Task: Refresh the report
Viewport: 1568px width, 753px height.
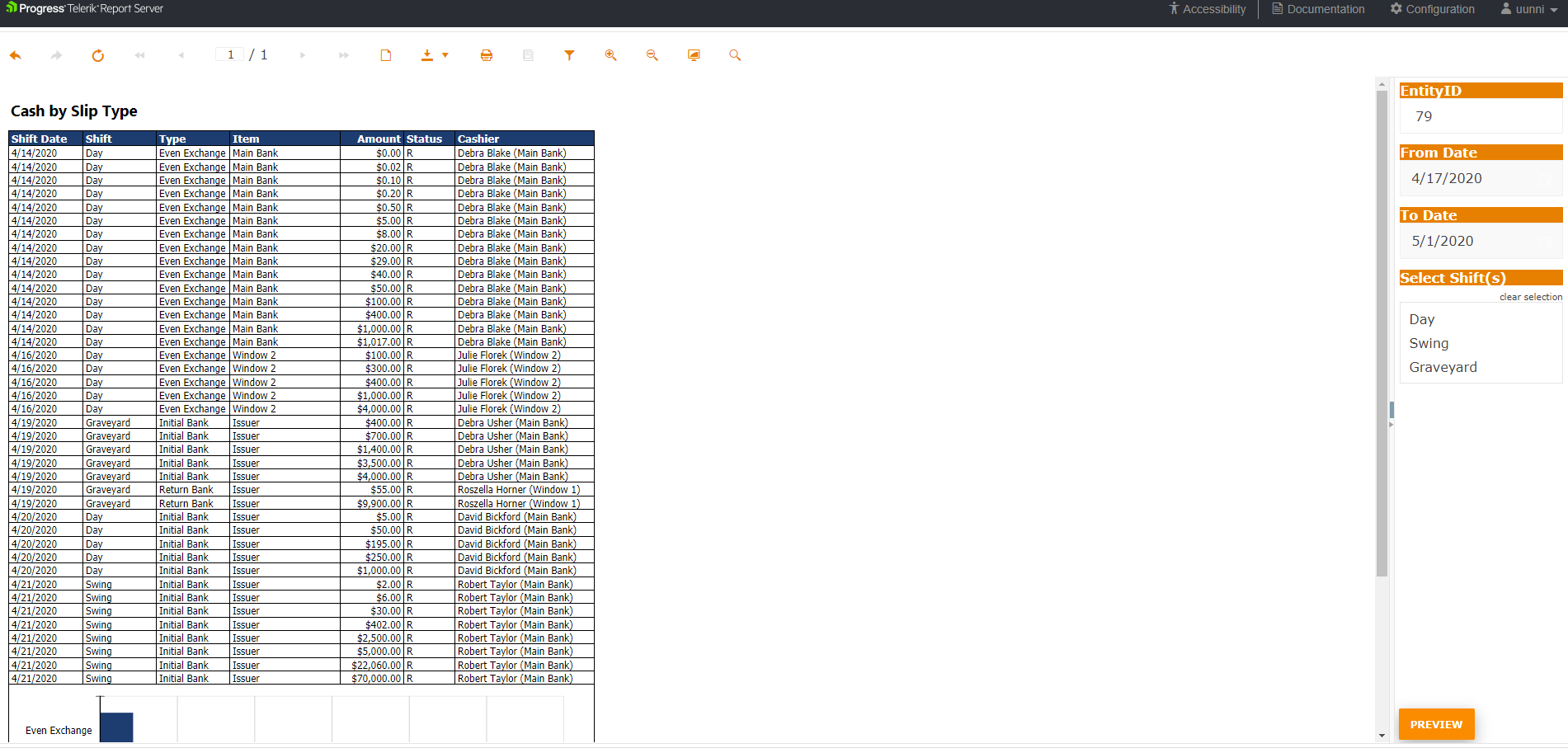Action: pyautogui.click(x=98, y=55)
